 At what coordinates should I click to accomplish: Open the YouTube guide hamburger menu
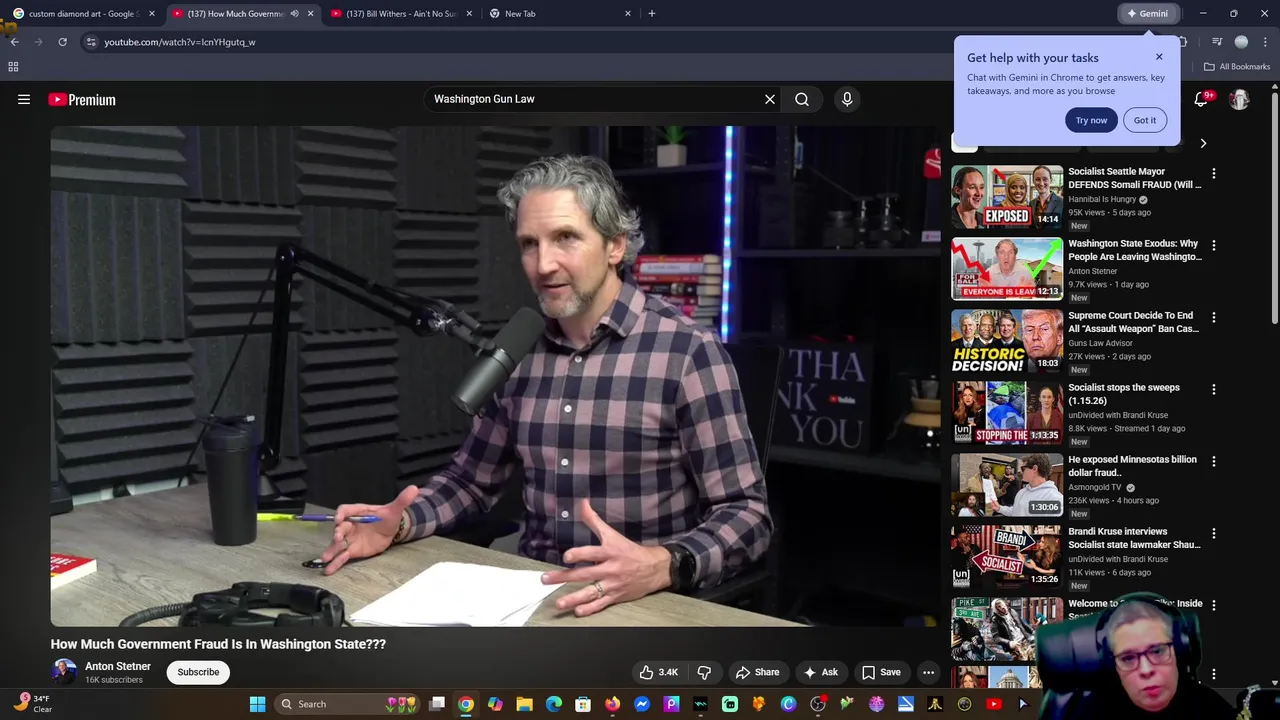tap(24, 99)
